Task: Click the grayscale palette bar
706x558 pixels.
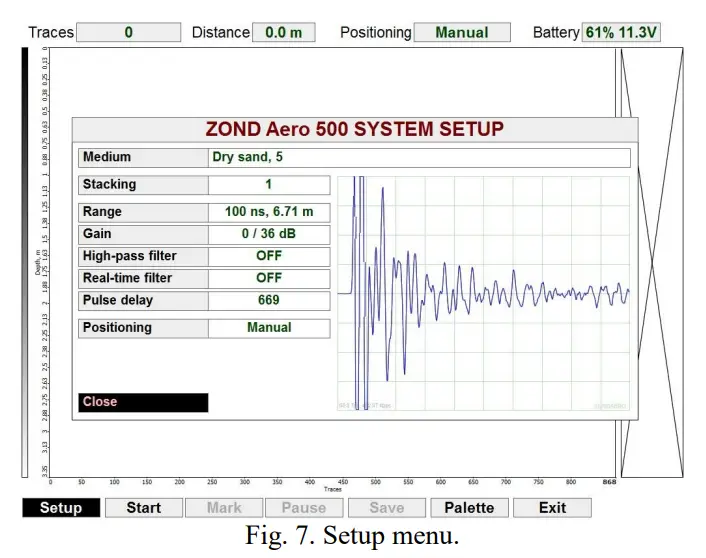Action: click(25, 263)
